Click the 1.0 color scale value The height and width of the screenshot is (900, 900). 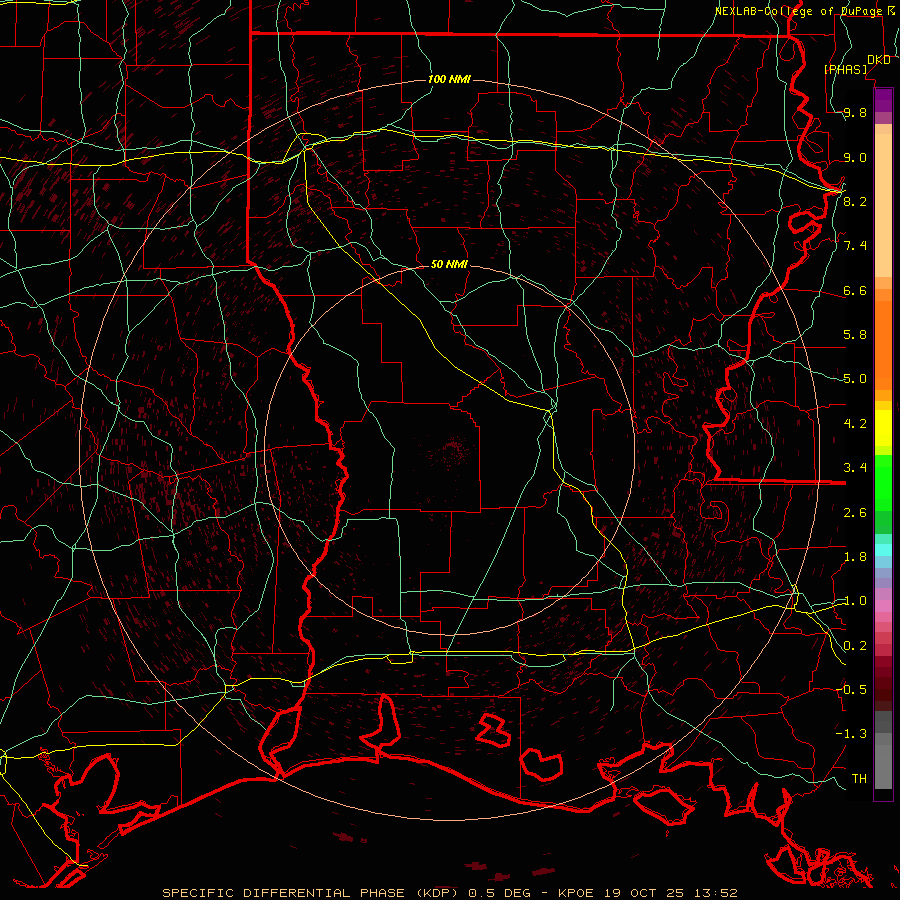click(855, 601)
